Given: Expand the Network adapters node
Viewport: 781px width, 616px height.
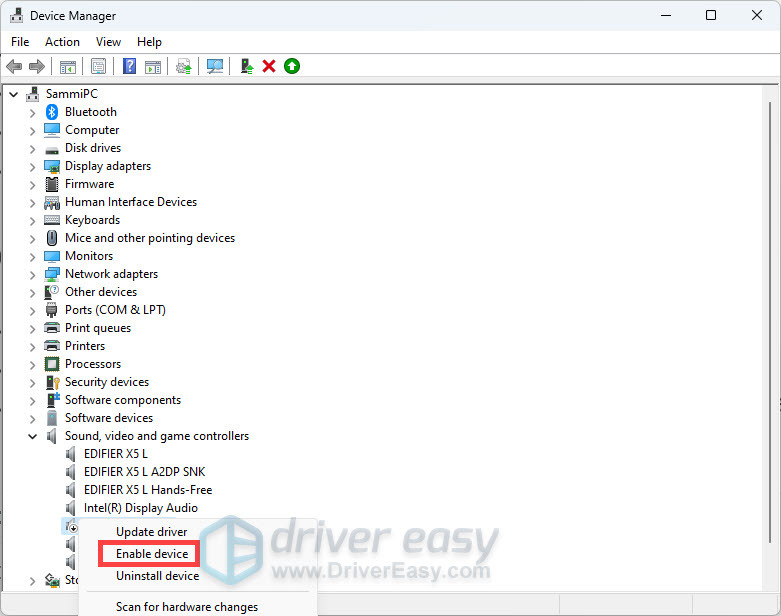Looking at the screenshot, I should pyautogui.click(x=32, y=274).
